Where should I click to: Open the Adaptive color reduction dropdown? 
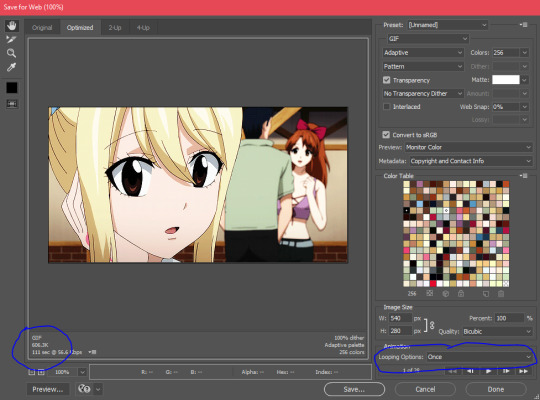423,53
